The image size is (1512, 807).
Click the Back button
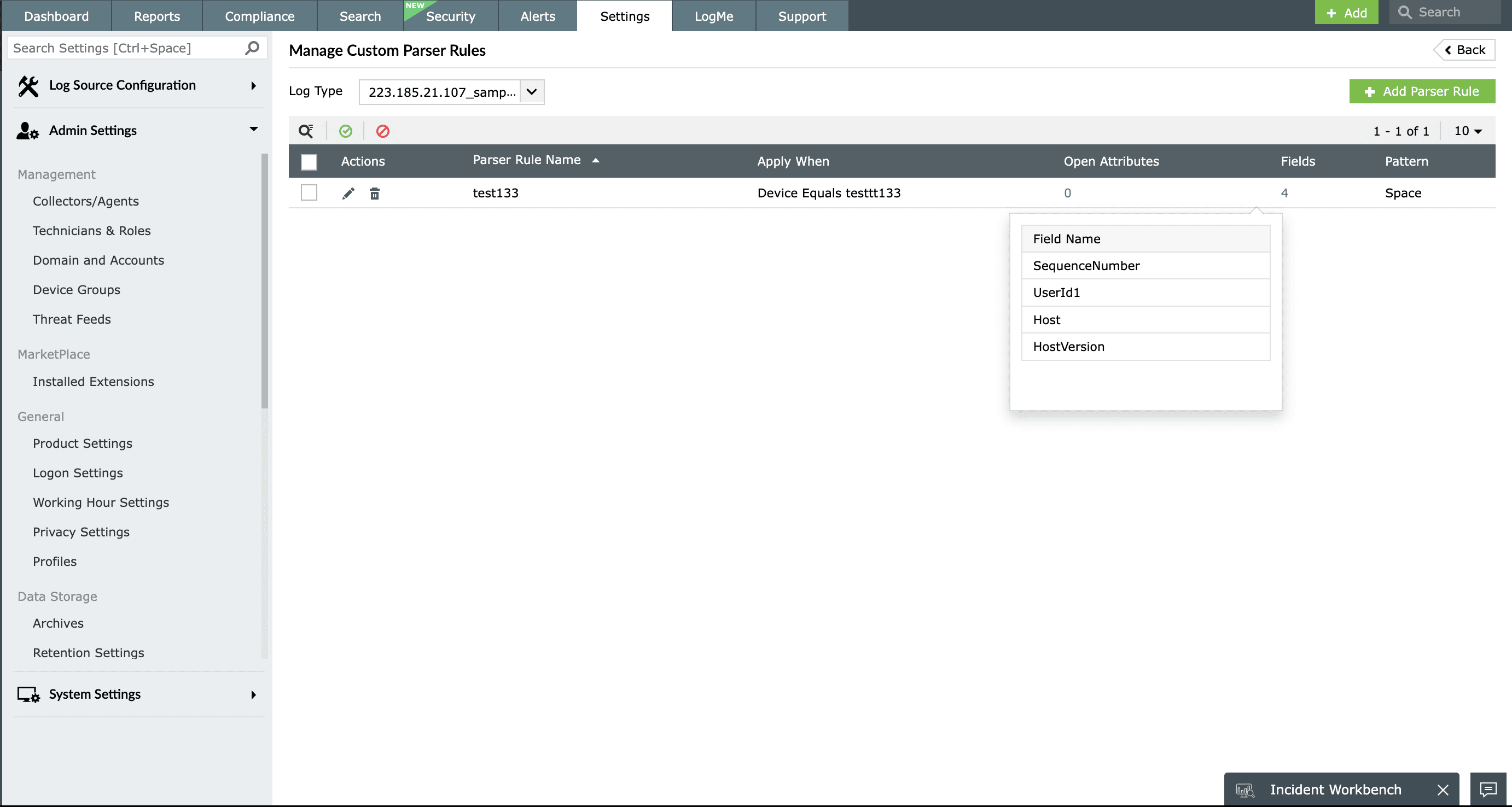tap(1464, 50)
